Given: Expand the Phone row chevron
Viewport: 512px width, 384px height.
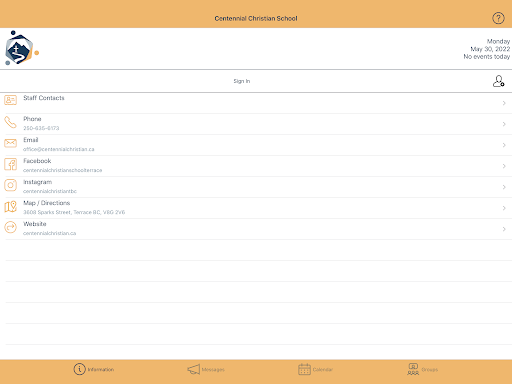Looking at the screenshot, I should (504, 124).
